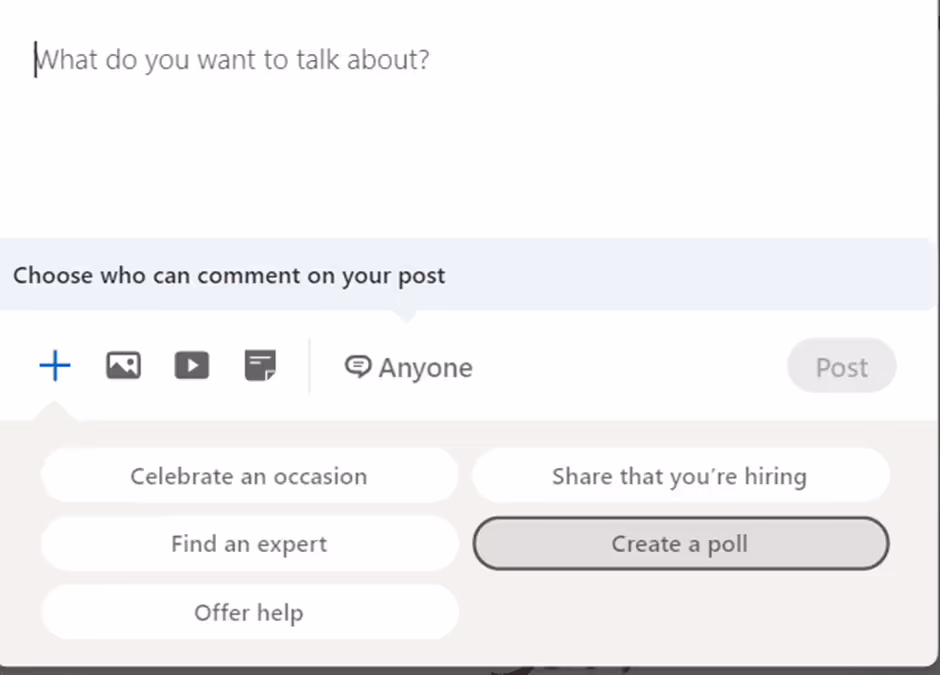
Task: Click the Post button
Action: 841,367
